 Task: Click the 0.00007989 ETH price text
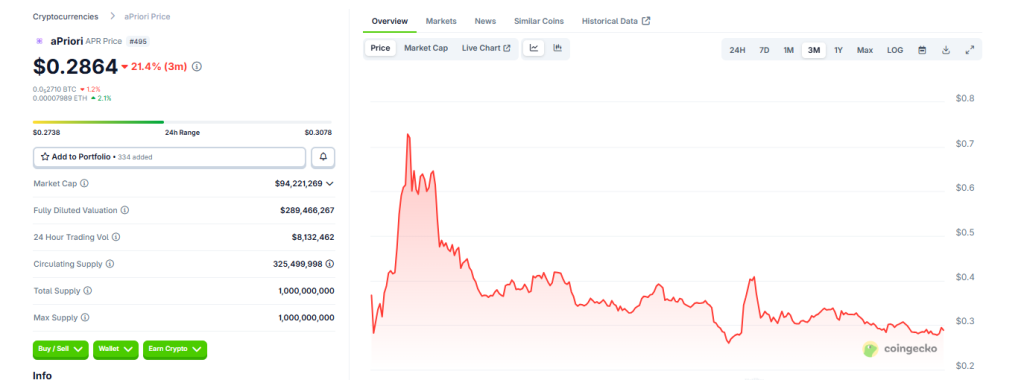(59, 98)
